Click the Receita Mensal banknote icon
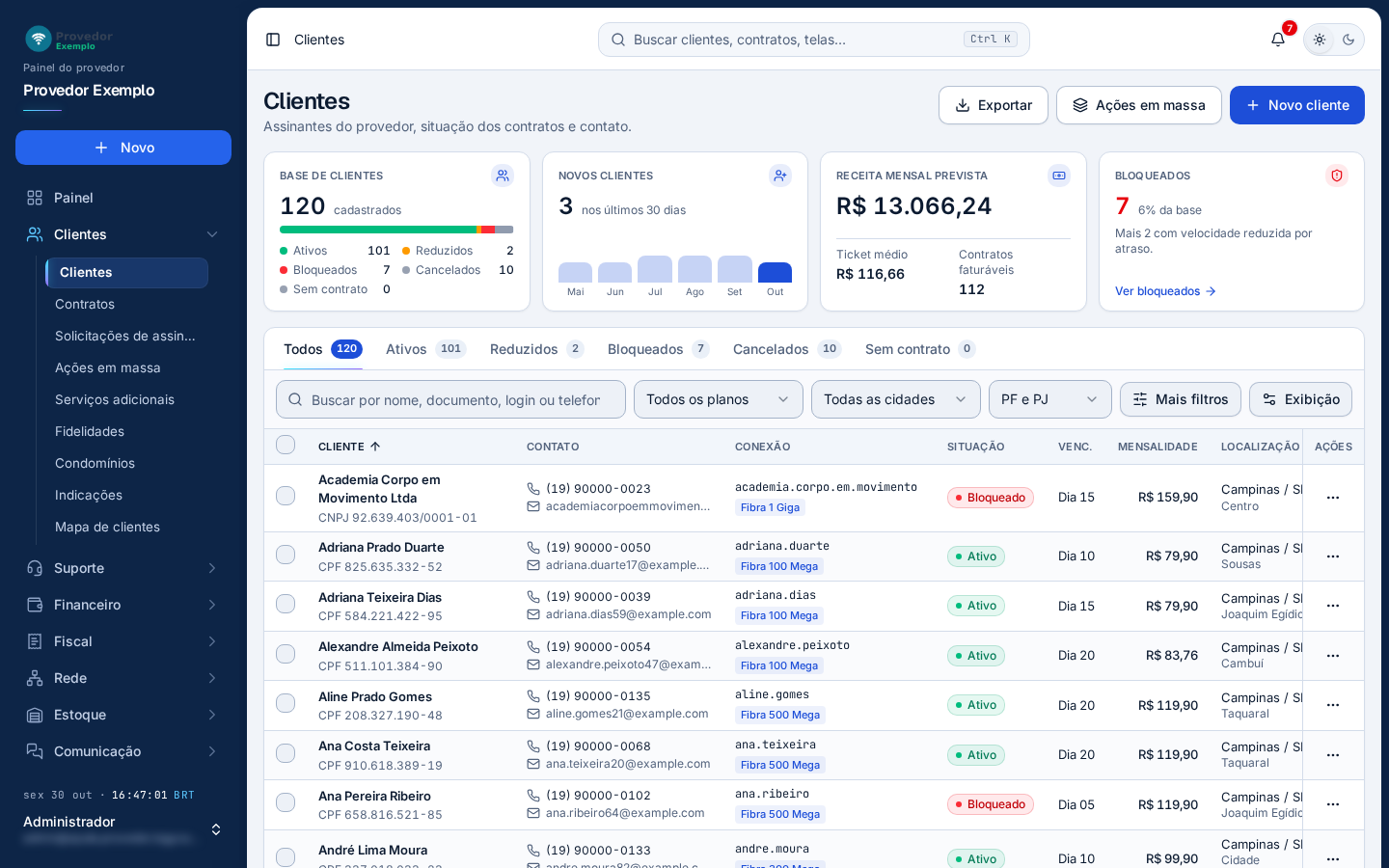The image size is (1389, 868). pos(1059,176)
